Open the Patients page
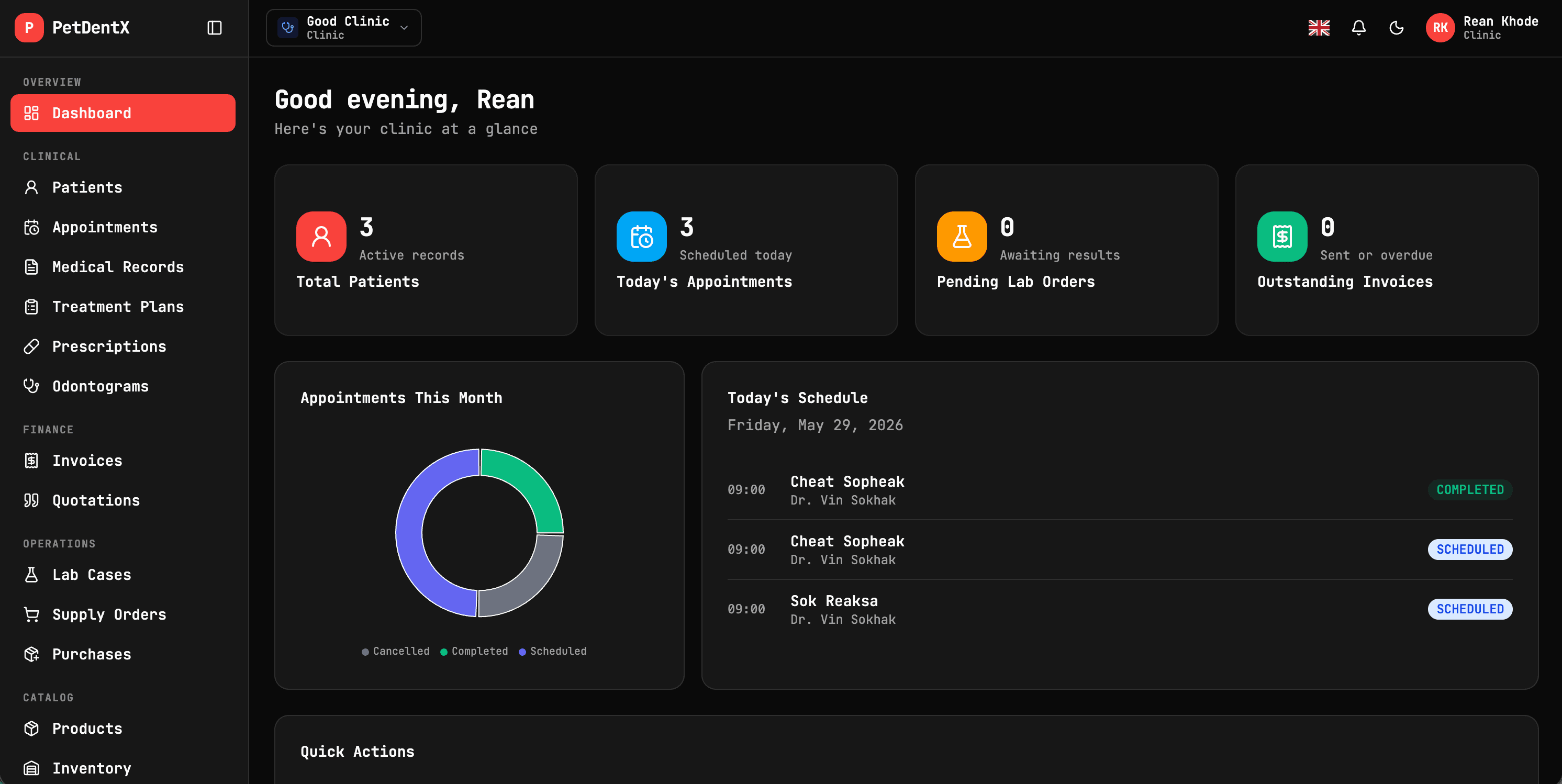This screenshot has height=784, width=1562. tap(122, 187)
